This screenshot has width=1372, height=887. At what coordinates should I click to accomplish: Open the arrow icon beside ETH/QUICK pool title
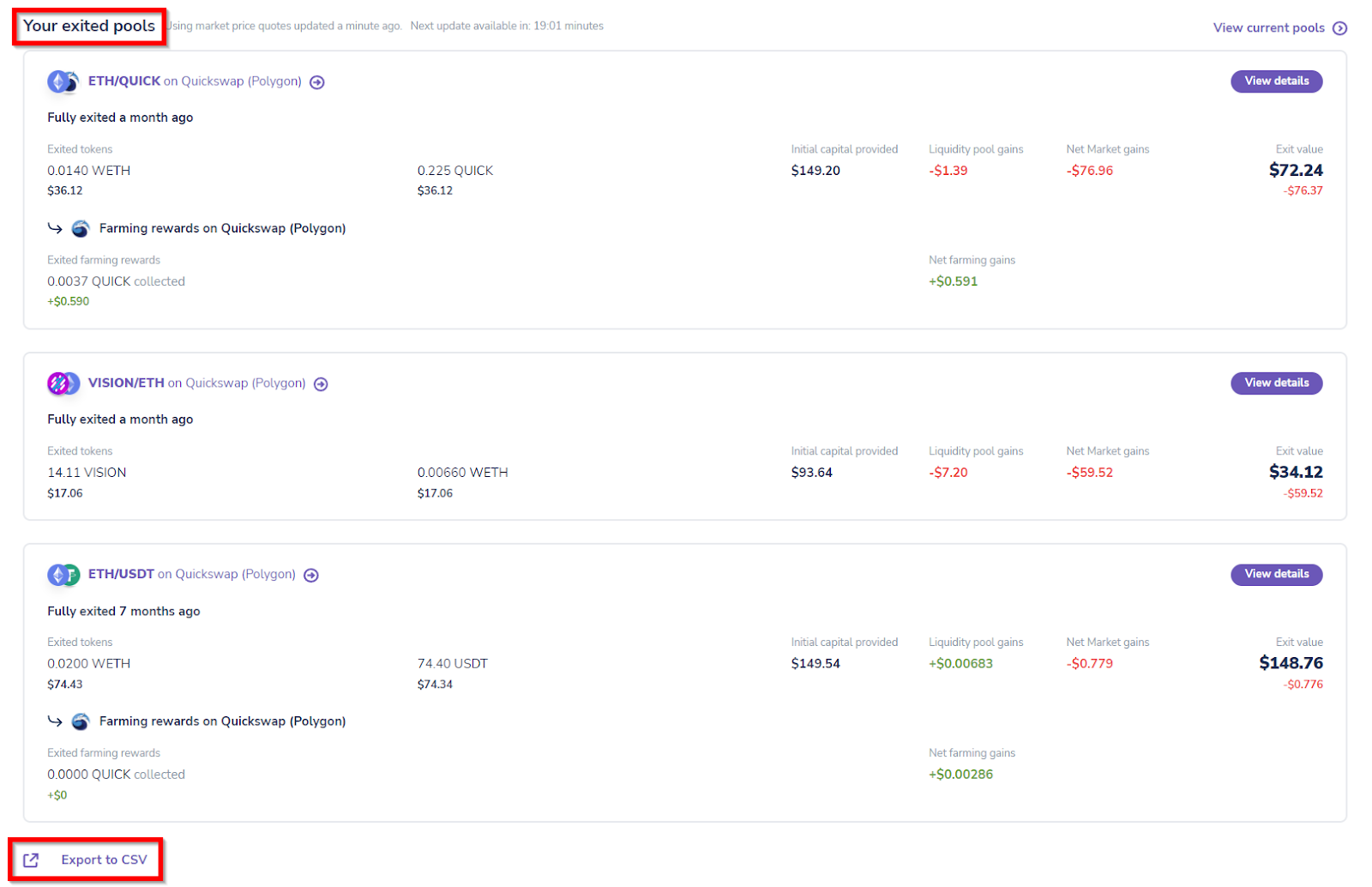(x=317, y=82)
